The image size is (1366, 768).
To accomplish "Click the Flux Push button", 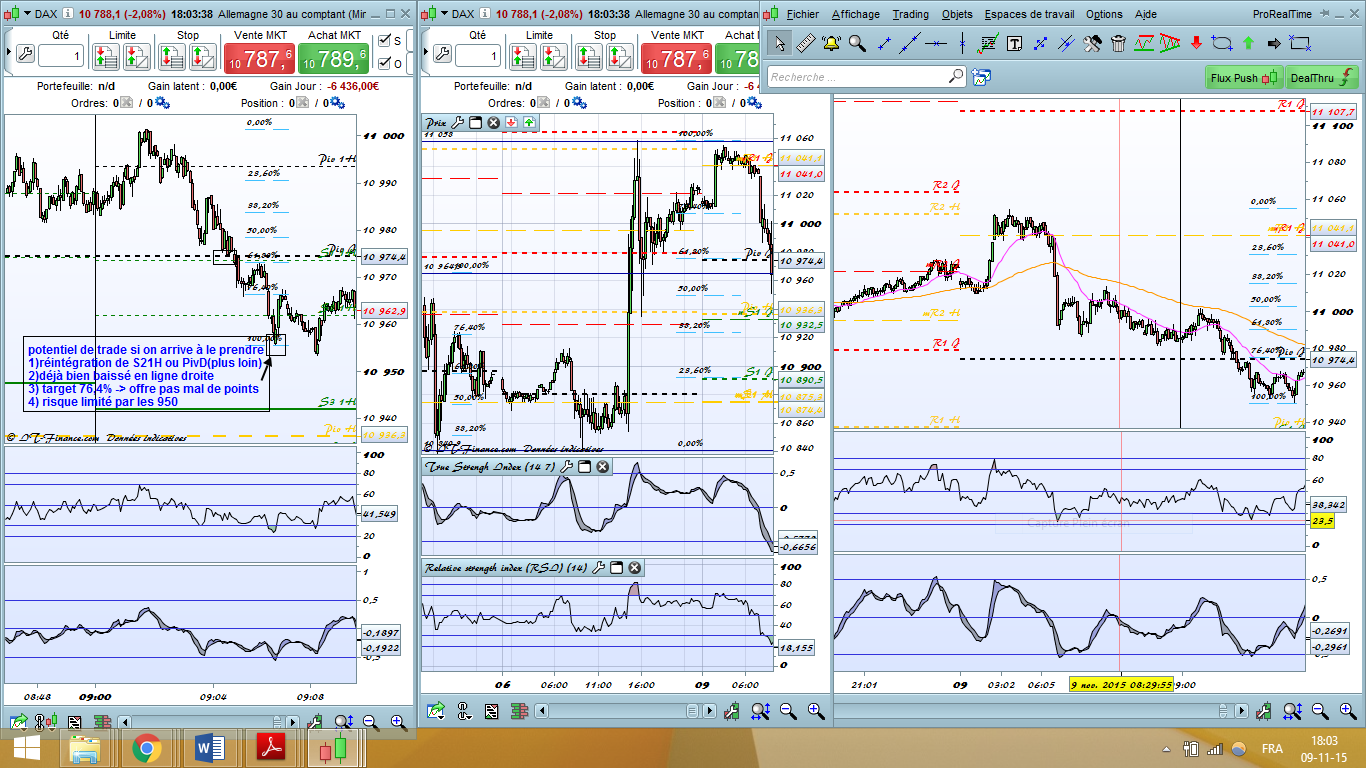I will (1244, 78).
